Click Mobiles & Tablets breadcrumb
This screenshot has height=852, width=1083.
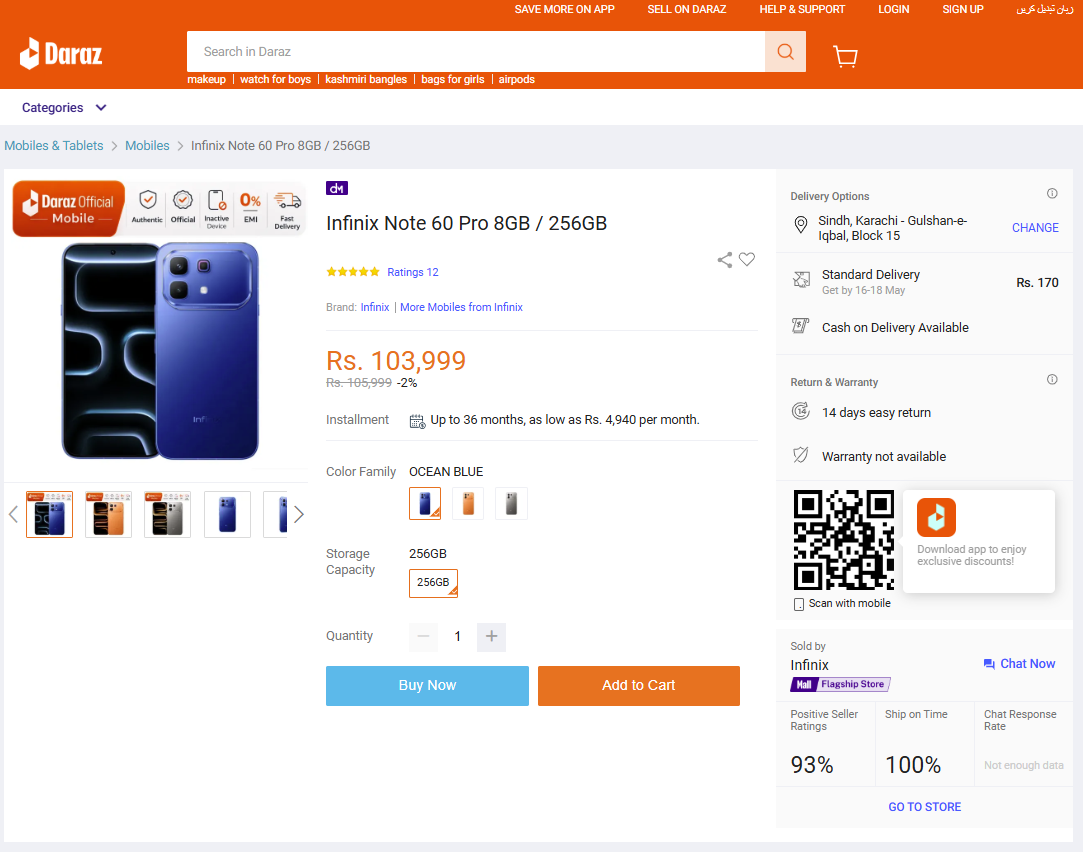click(x=54, y=146)
